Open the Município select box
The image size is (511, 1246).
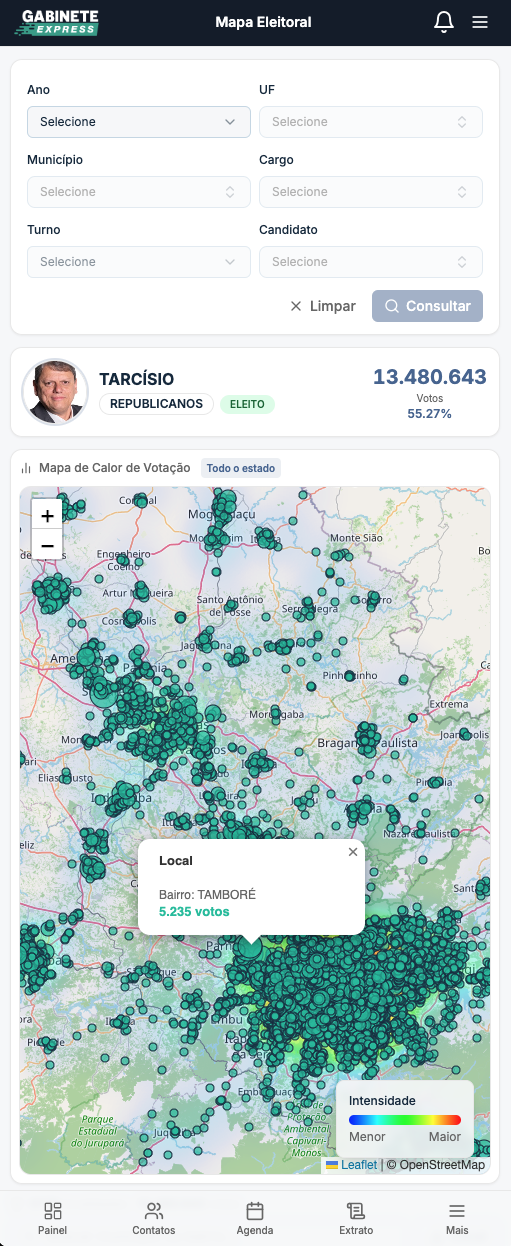click(139, 192)
